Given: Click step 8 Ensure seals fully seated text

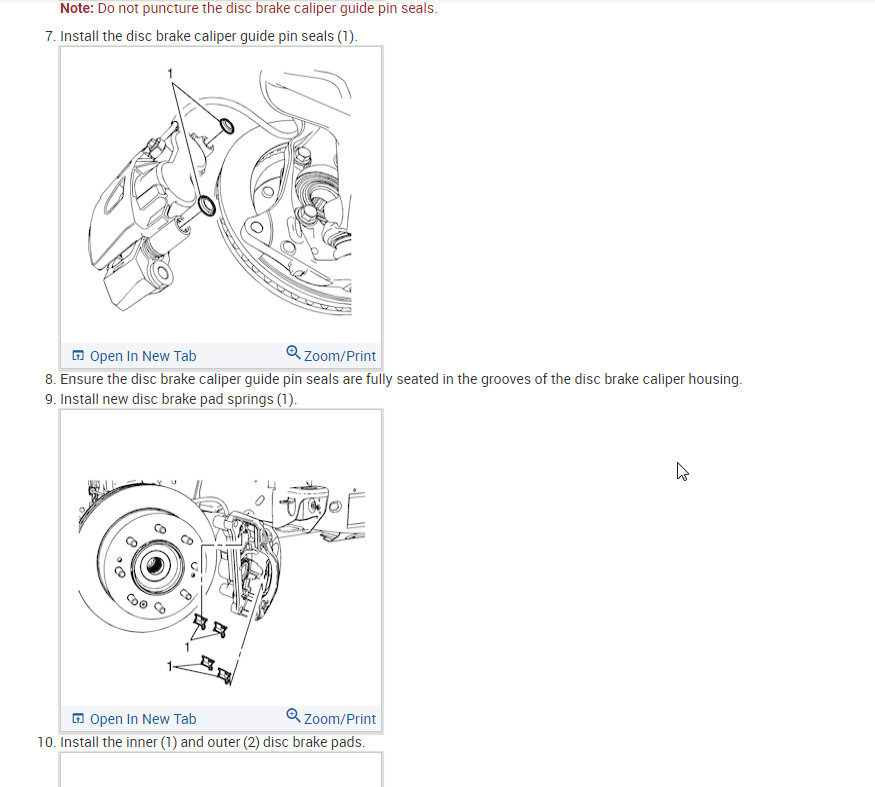Looking at the screenshot, I should click(x=401, y=380).
